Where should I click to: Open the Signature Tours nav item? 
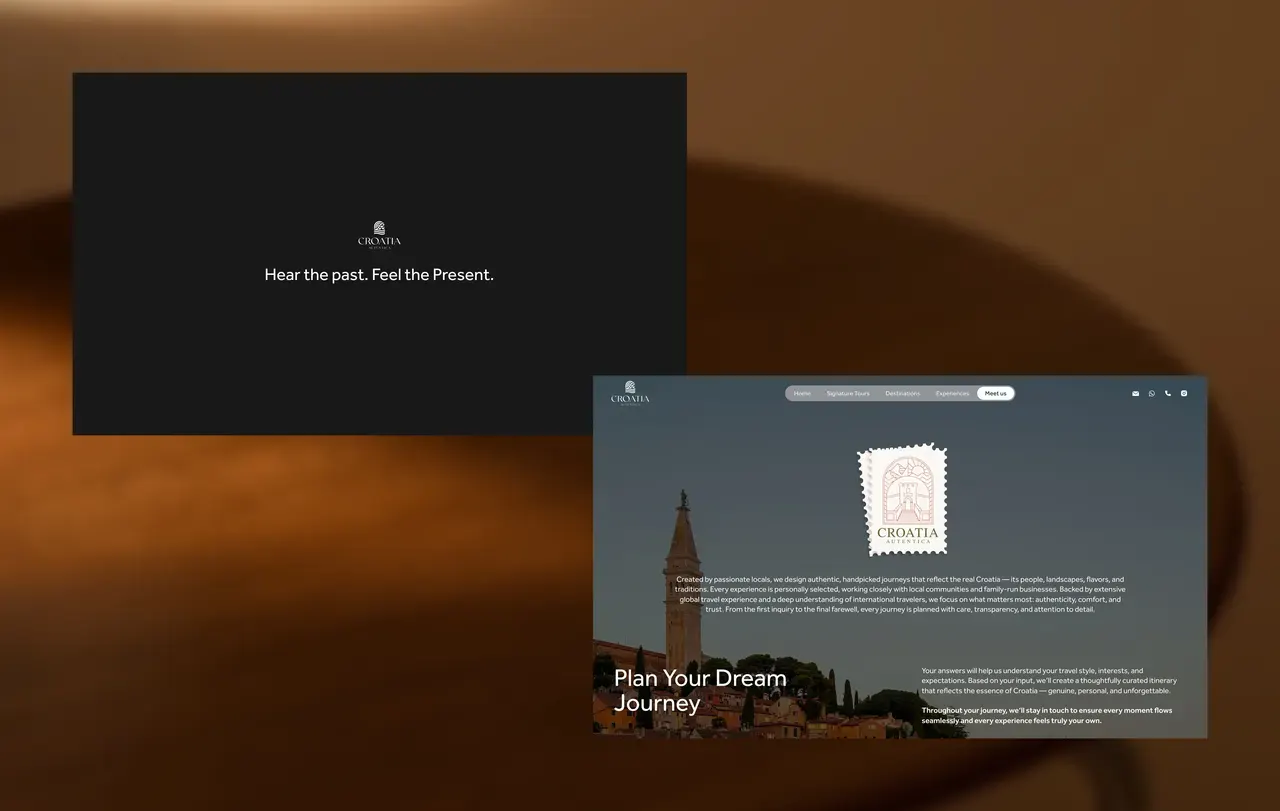(848, 394)
